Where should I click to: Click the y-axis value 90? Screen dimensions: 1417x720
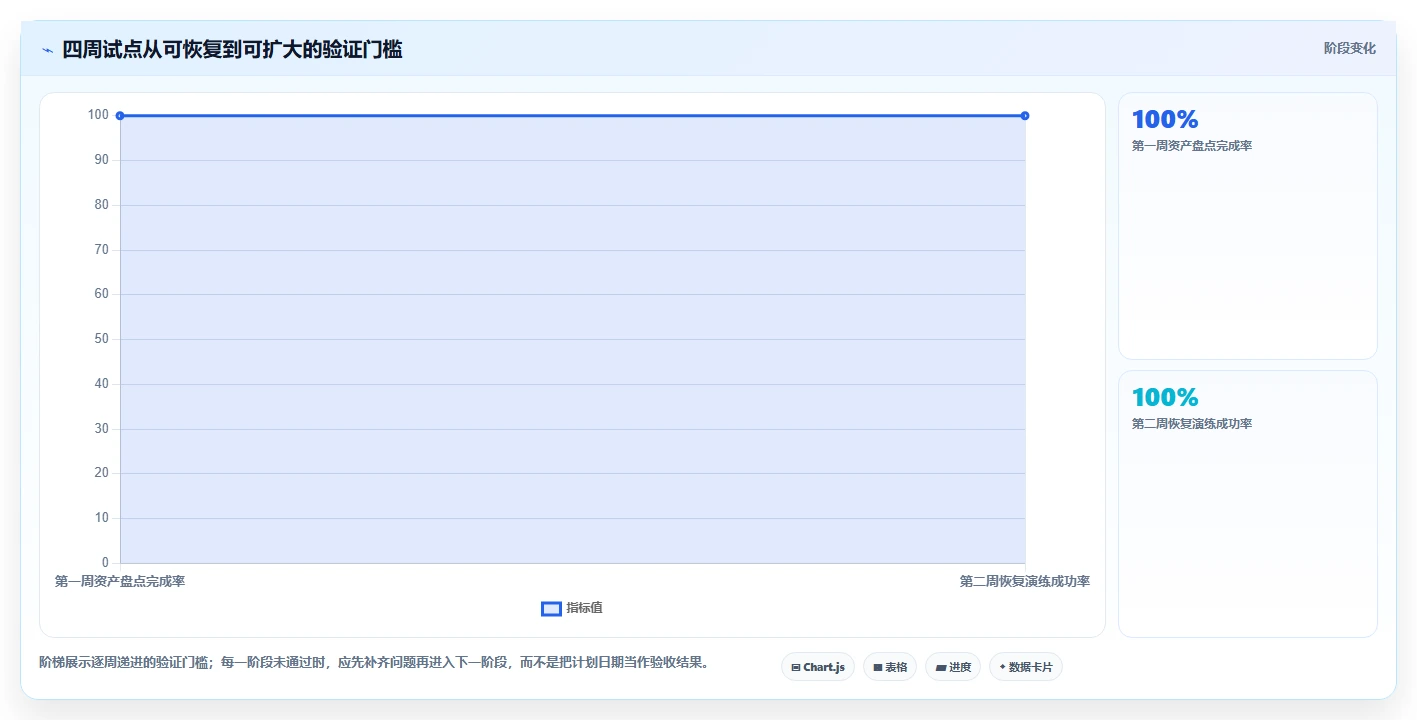(x=101, y=159)
